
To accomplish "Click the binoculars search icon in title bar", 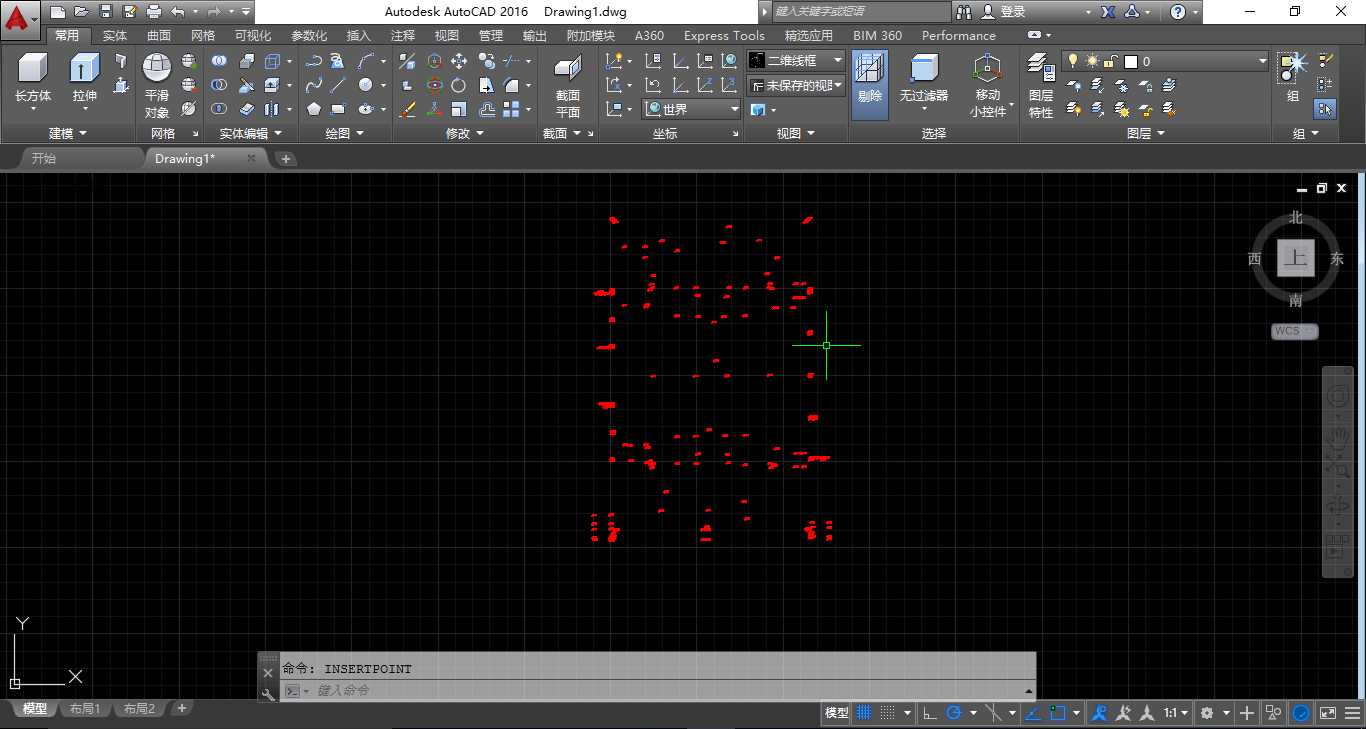I will point(964,12).
